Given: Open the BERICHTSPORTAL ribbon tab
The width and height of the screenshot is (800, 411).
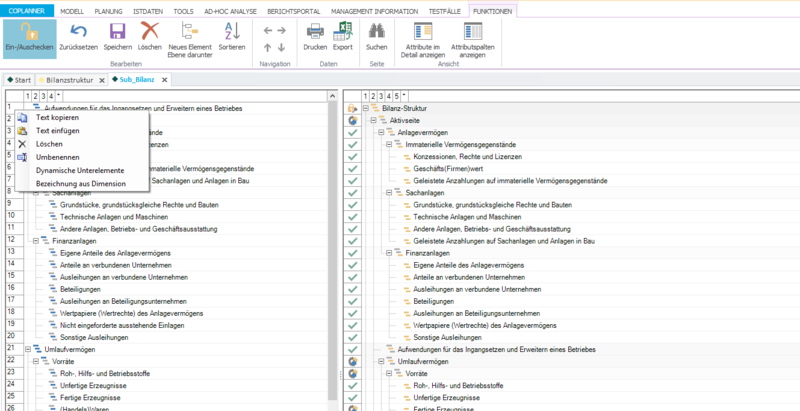Looking at the screenshot, I should click(x=294, y=11).
